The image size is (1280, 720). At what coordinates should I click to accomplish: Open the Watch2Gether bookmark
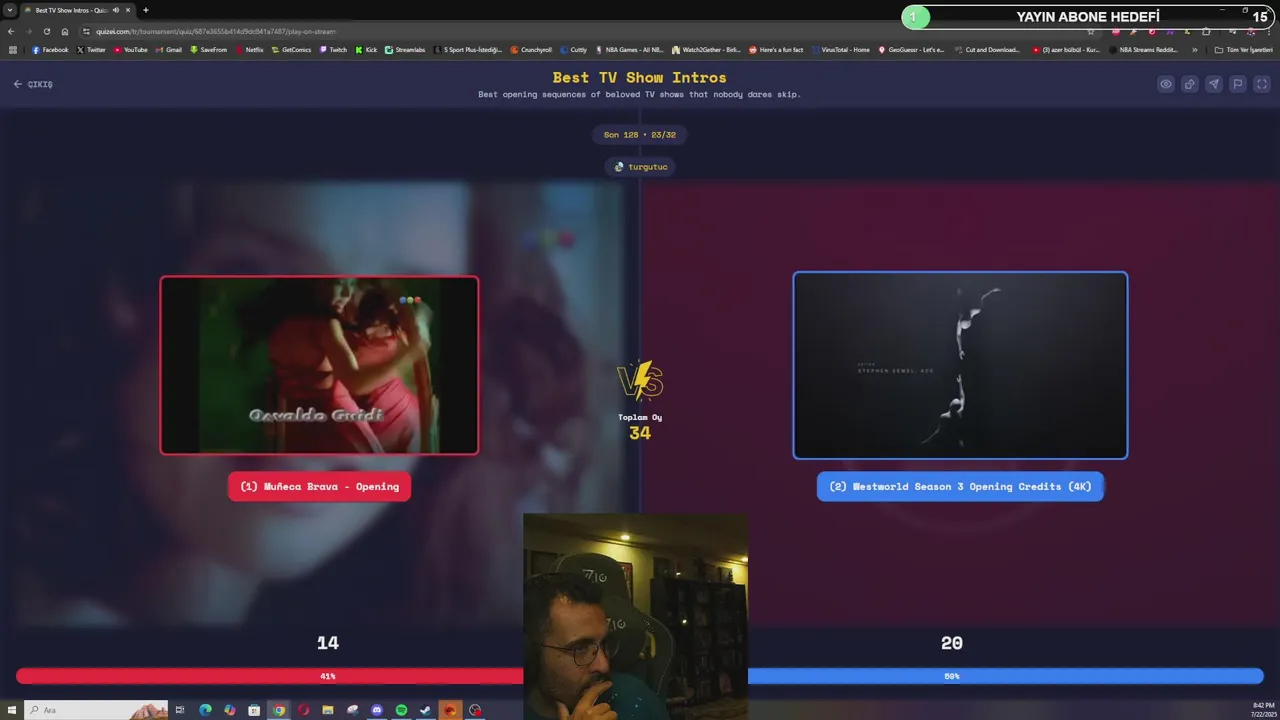coord(706,49)
